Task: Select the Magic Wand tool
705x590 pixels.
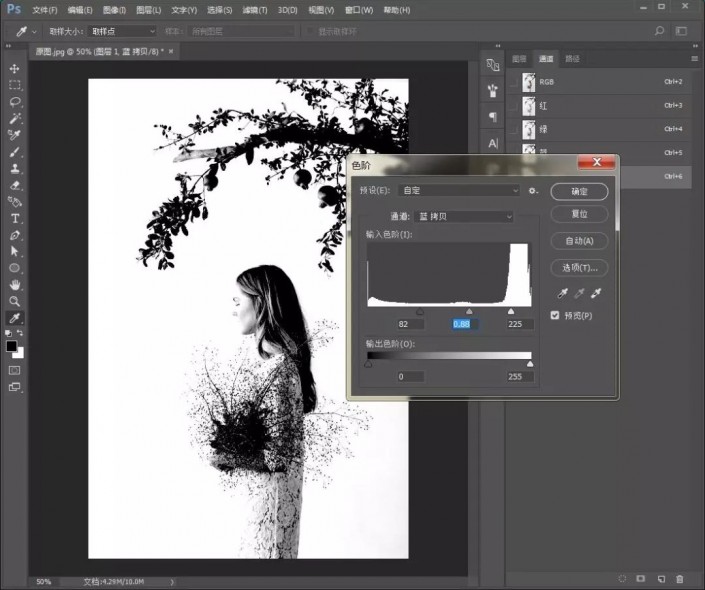Action: point(15,118)
